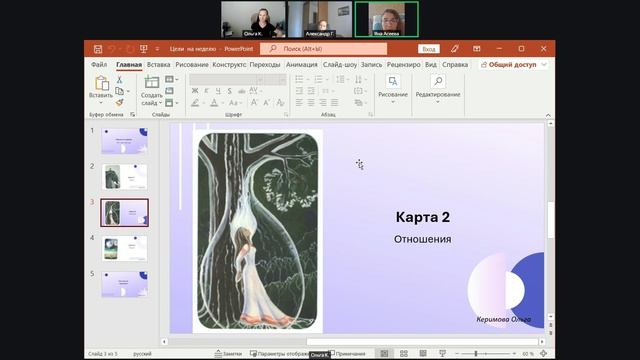The height and width of the screenshot is (360, 640).
Task: Toggle Notes (Заметки) pane
Action: [228, 354]
